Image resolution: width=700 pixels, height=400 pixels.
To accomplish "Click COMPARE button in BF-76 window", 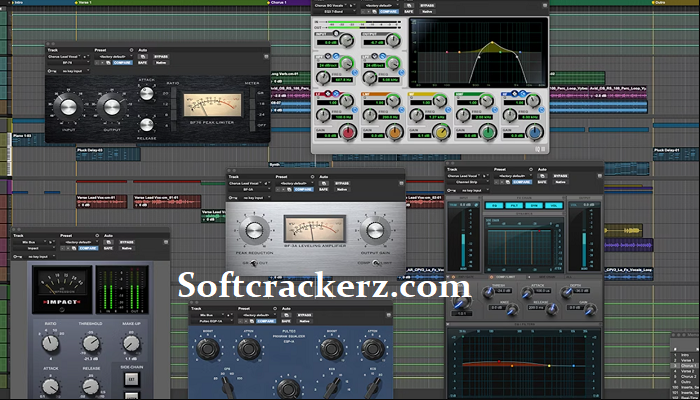I will (122, 63).
